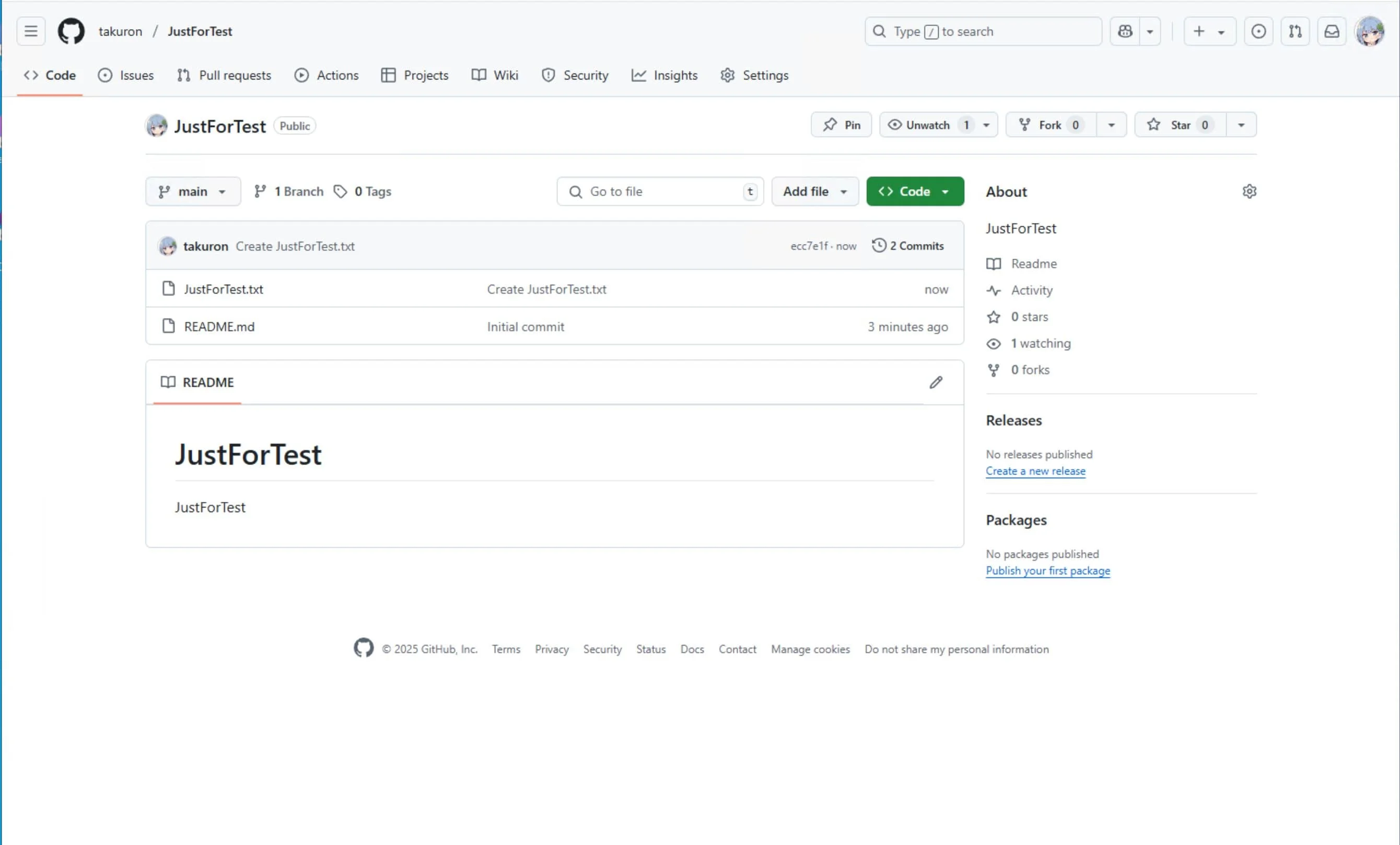1400x845 pixels.
Task: Open user avatar menu in header
Action: 1370,31
